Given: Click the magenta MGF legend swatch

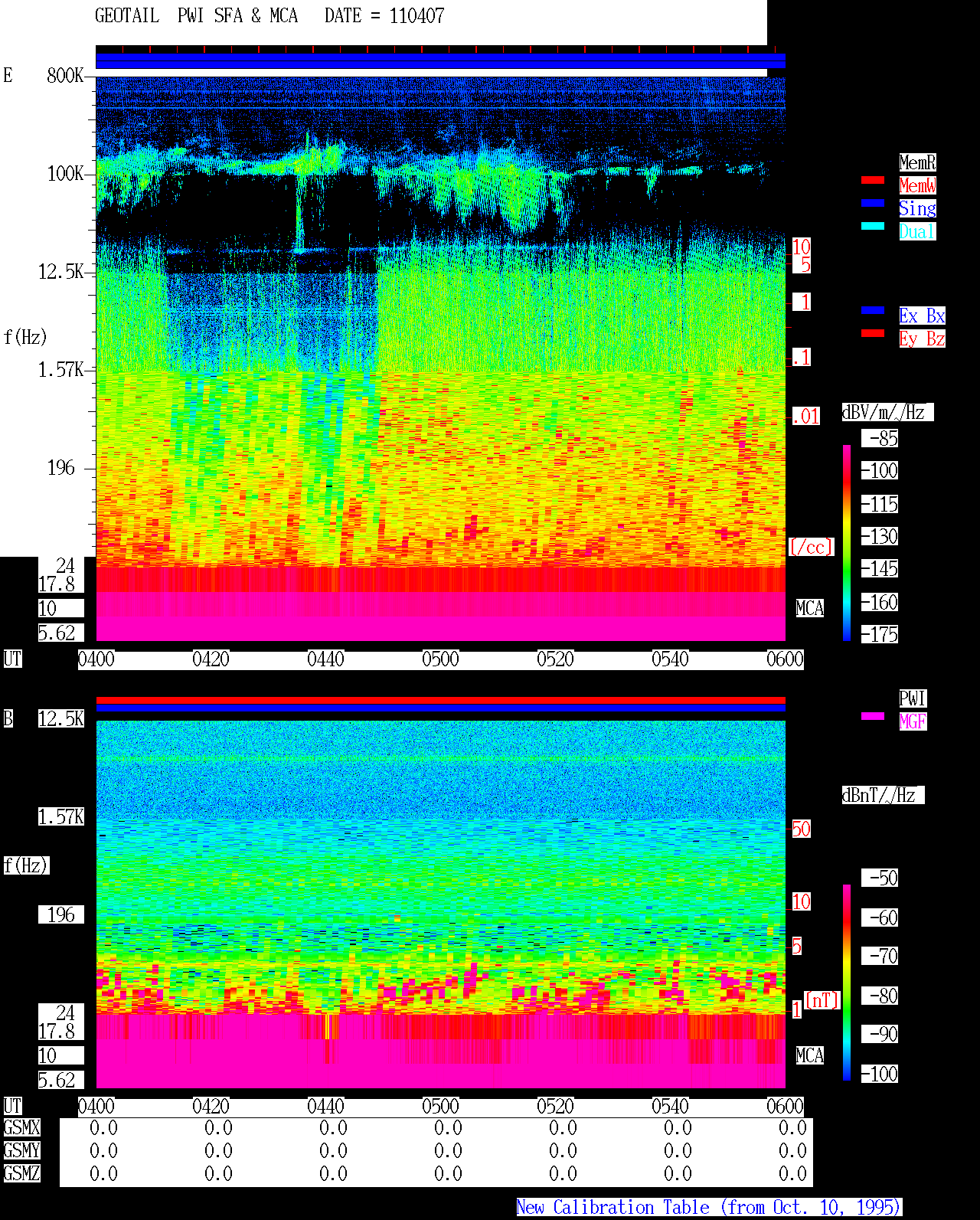Looking at the screenshot, I should [873, 716].
